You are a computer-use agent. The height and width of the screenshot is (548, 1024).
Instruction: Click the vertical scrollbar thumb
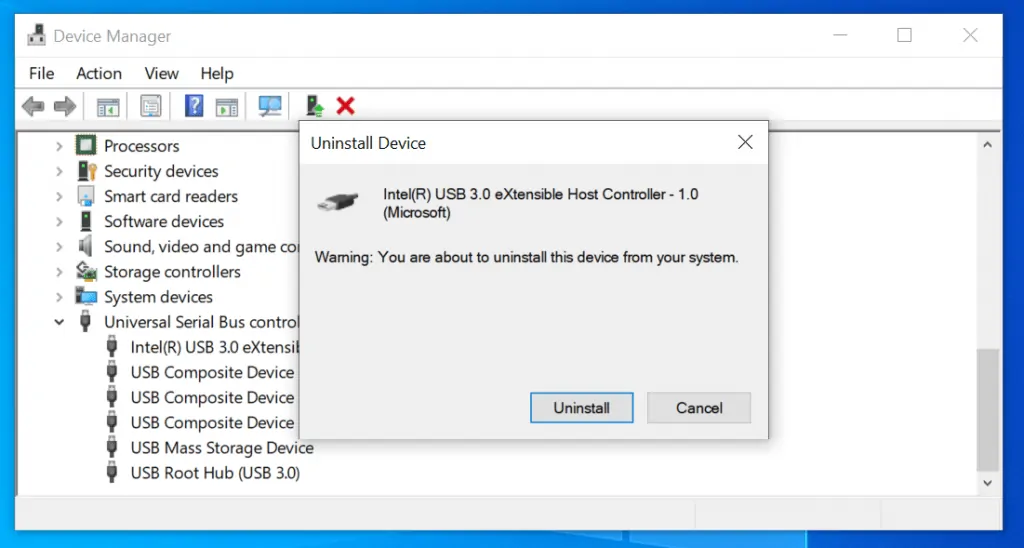(x=987, y=410)
